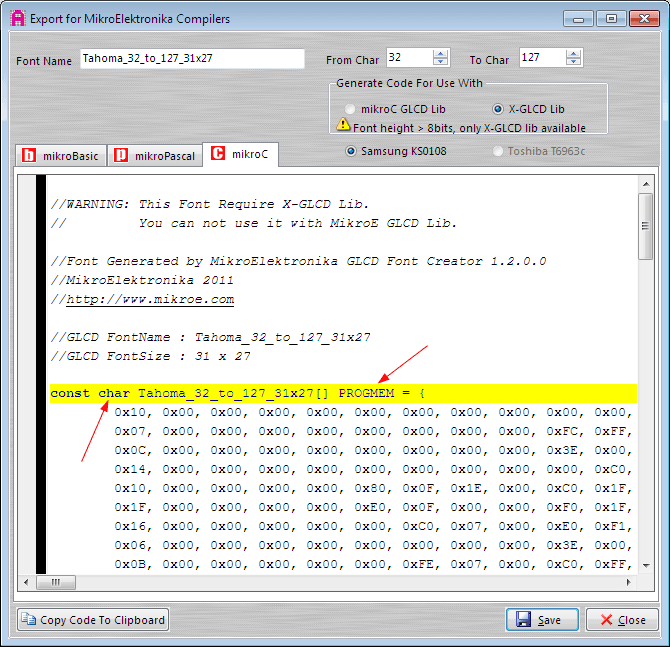The height and width of the screenshot is (647, 670).
Task: Click the highlighted 'const char Tahoma_32_to_127_31x27[]' line
Action: (x=343, y=393)
